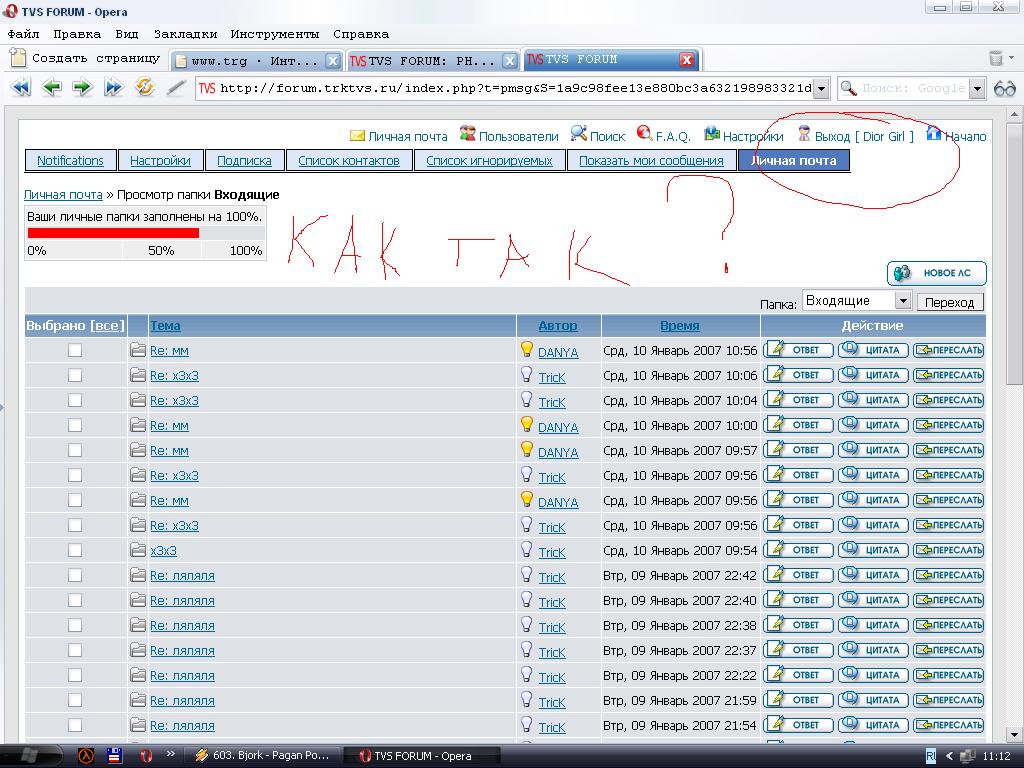The height and width of the screenshot is (768, 1024).
Task: Click the Rewind double-arrow navigation icon
Action: [x=20, y=88]
